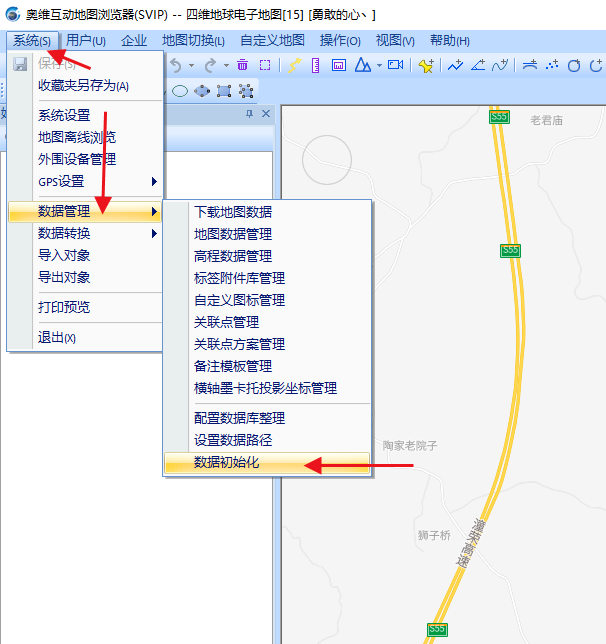Expand the mountain tool dropdown arrow
The width and height of the screenshot is (606, 644).
[x=379, y=66]
